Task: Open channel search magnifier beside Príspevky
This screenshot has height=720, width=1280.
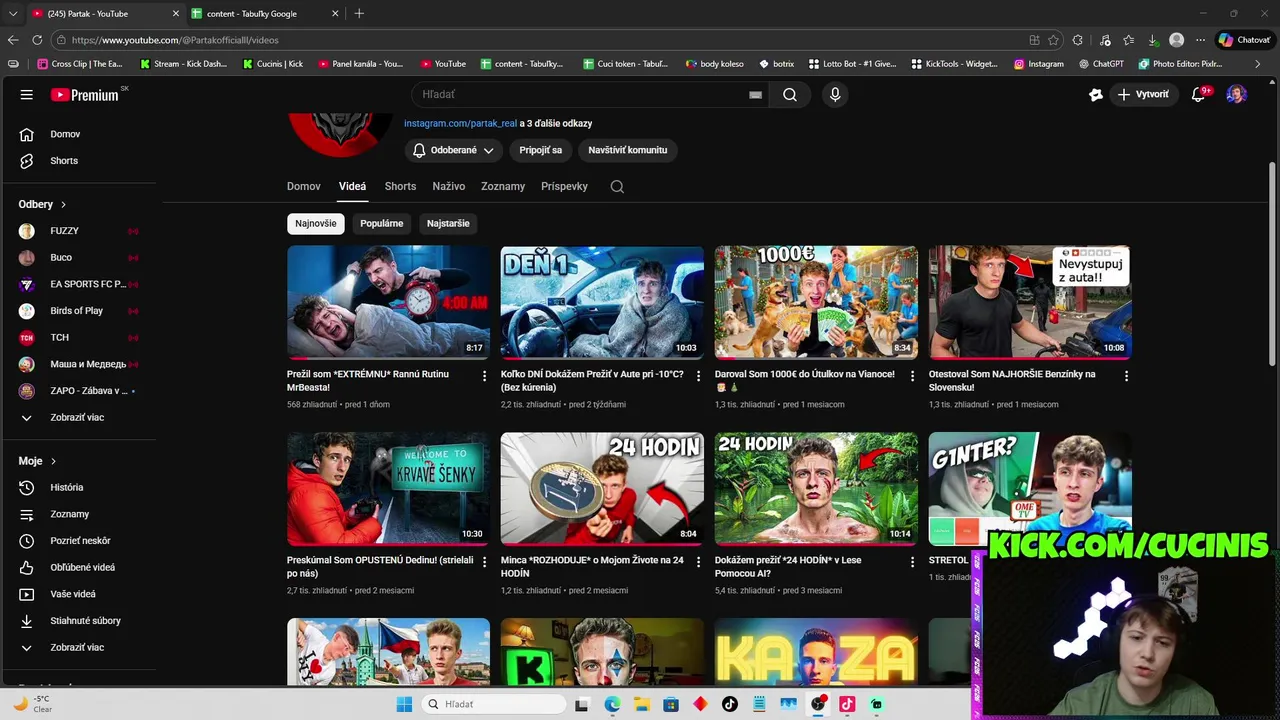Action: click(x=617, y=186)
